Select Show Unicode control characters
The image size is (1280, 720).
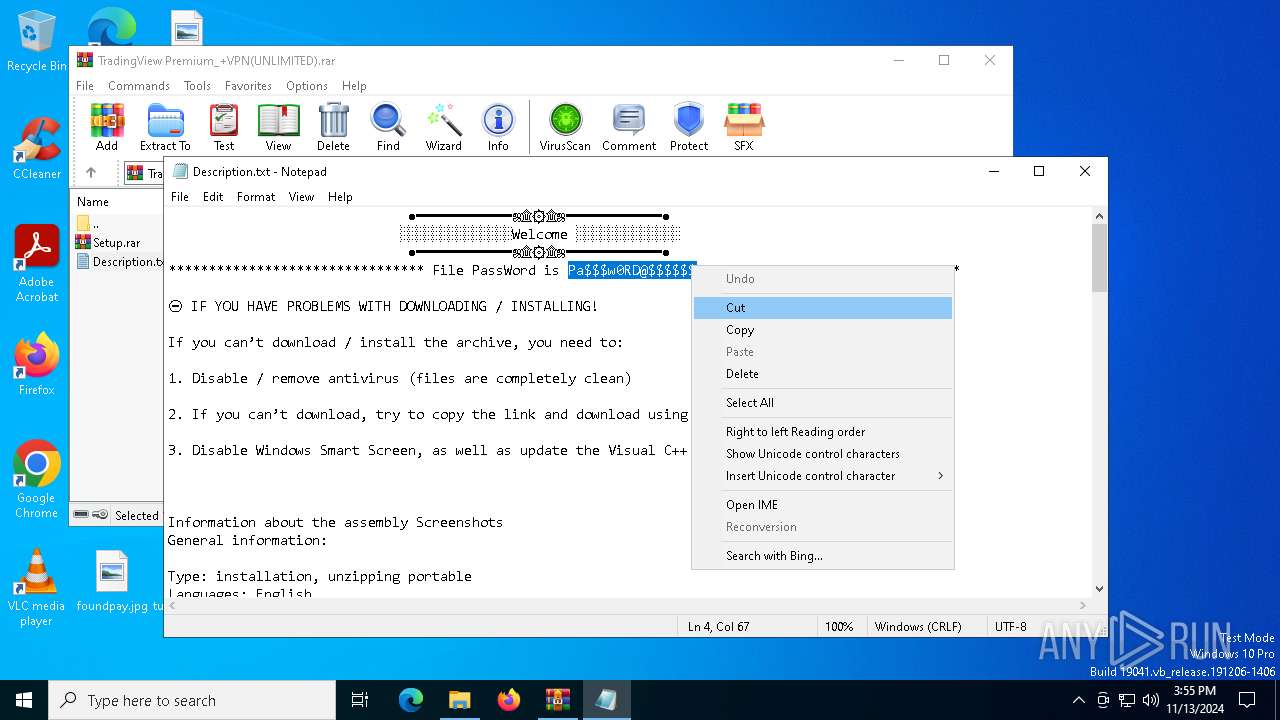click(x=823, y=454)
